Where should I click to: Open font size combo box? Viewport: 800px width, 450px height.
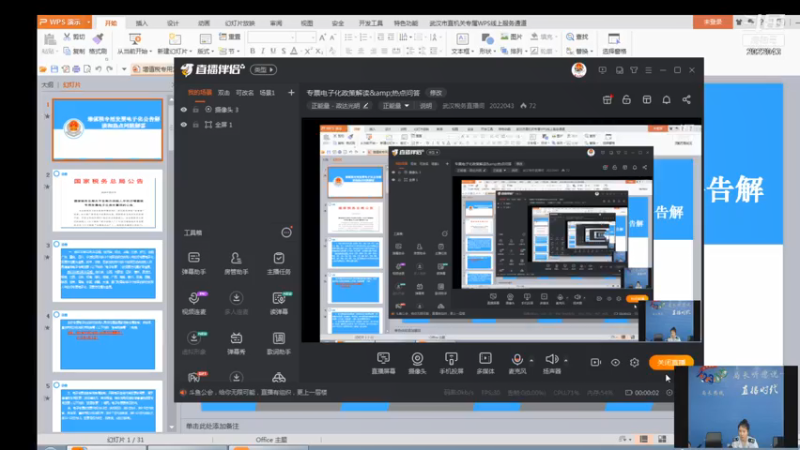[306, 37]
